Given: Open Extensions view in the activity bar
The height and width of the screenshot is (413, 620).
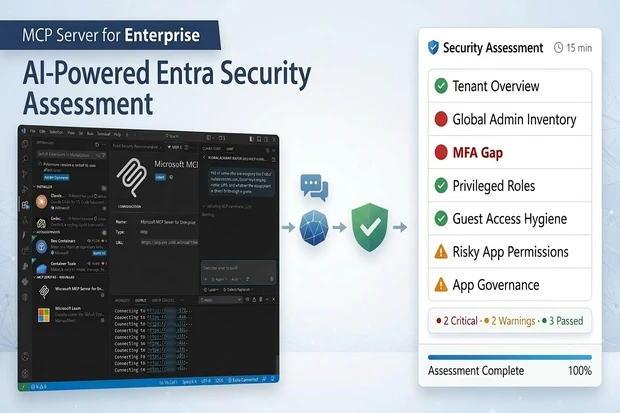Looking at the screenshot, I should [26, 204].
